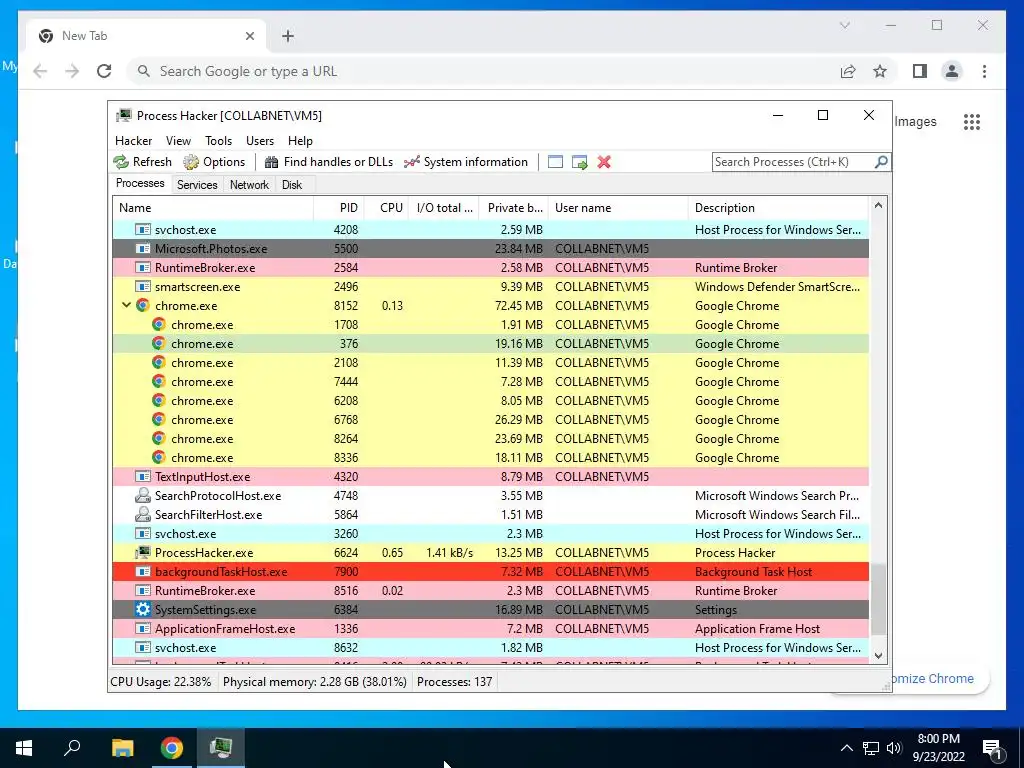
Task: Click the Refresh toolbar button
Action: click(x=142, y=162)
